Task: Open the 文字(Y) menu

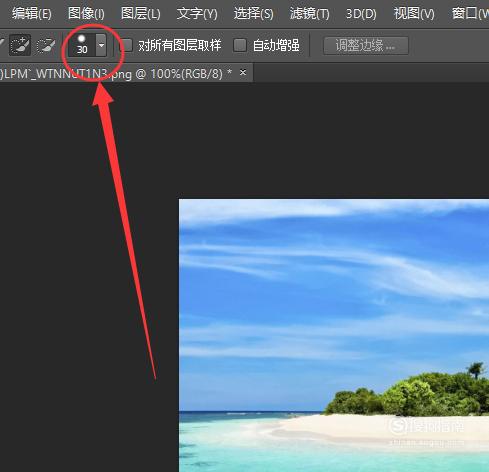Action: point(197,14)
